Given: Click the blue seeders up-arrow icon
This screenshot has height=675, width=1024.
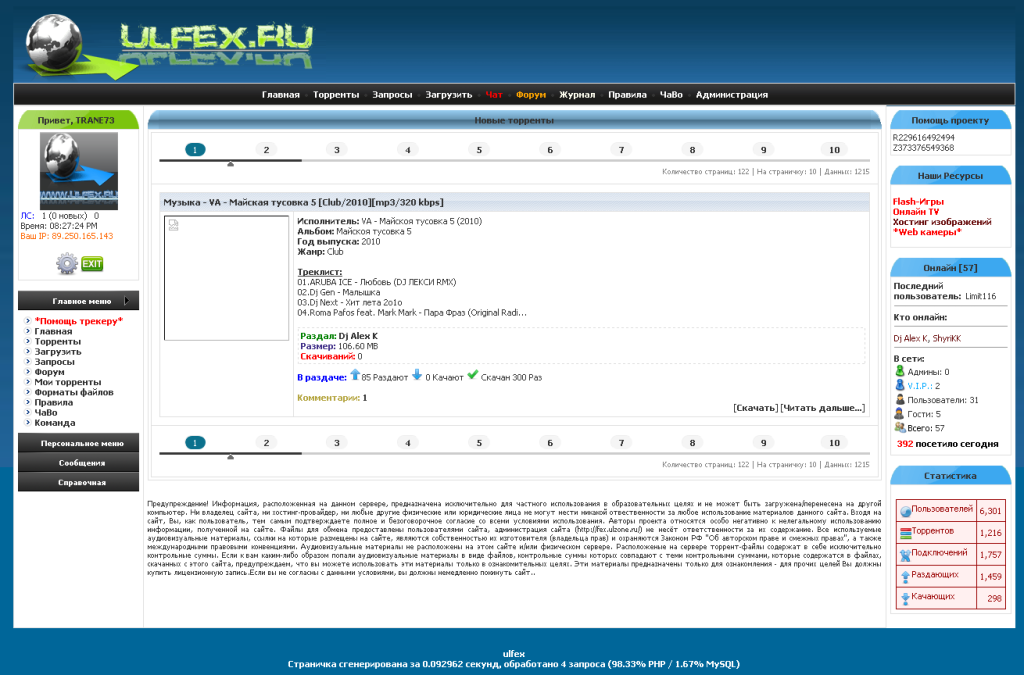Looking at the screenshot, I should [x=354, y=376].
